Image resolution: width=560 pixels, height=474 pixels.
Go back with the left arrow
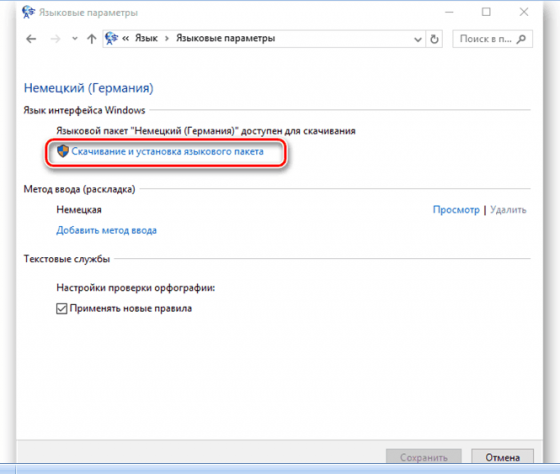point(31,39)
